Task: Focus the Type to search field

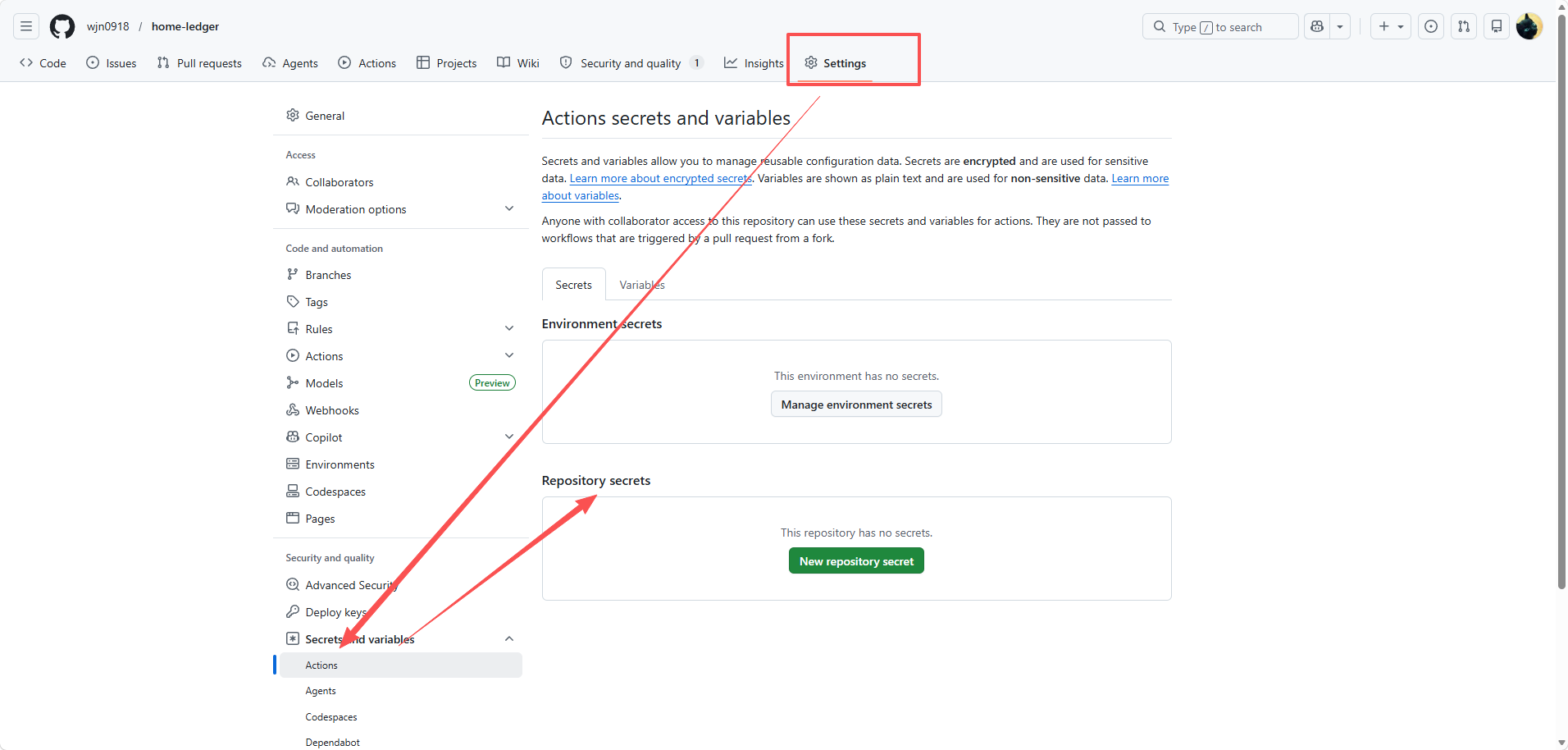Action: [1220, 26]
